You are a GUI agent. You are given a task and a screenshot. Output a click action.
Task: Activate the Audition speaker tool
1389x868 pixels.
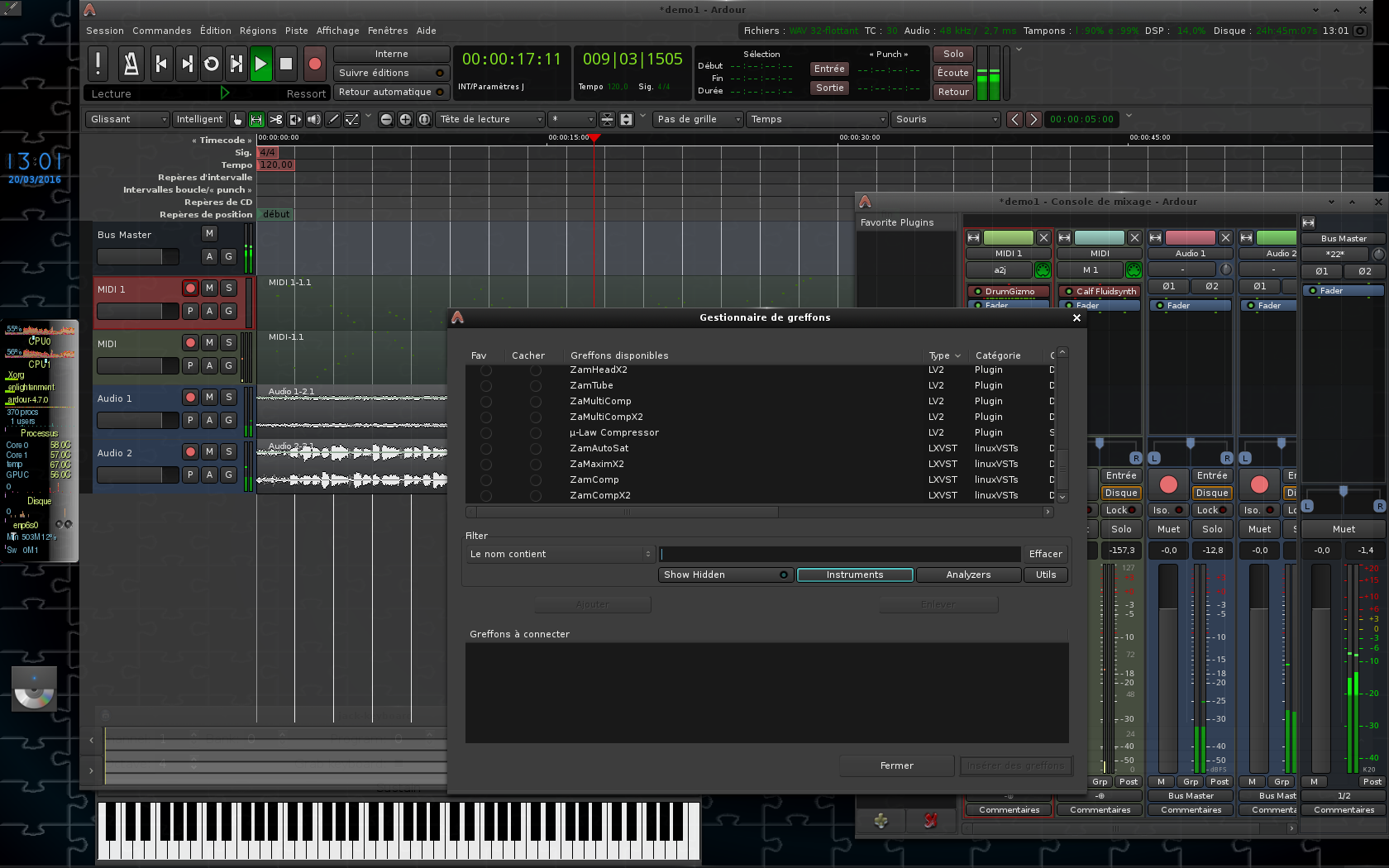(x=314, y=119)
